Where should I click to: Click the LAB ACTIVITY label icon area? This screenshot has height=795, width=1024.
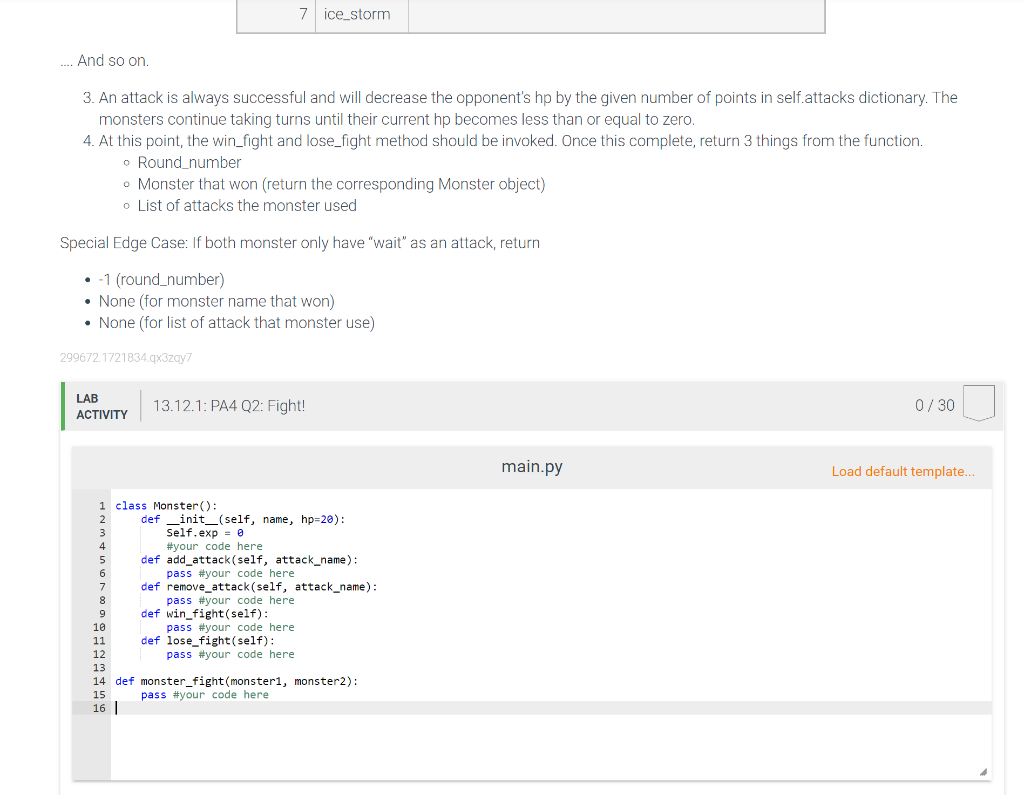(x=101, y=405)
